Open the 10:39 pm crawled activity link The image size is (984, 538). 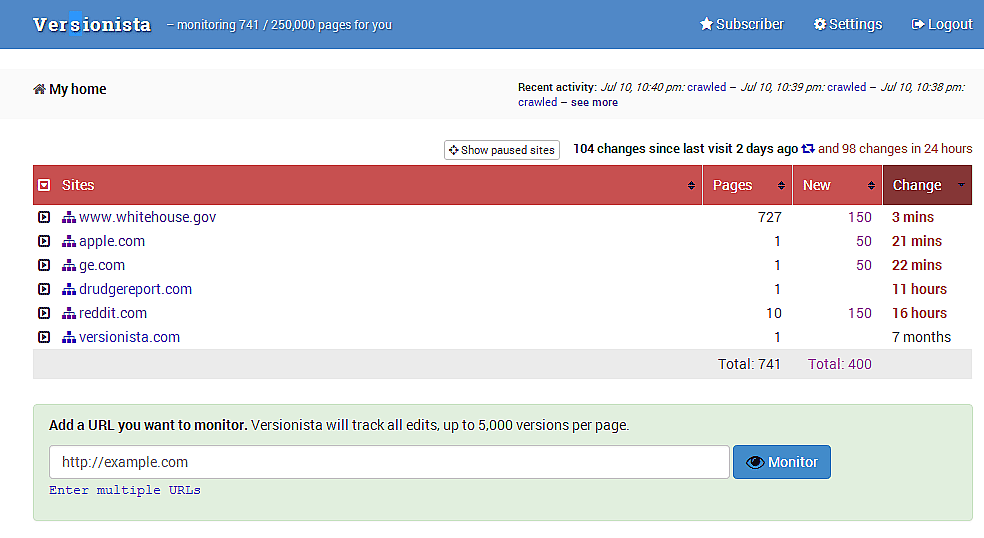(x=847, y=87)
